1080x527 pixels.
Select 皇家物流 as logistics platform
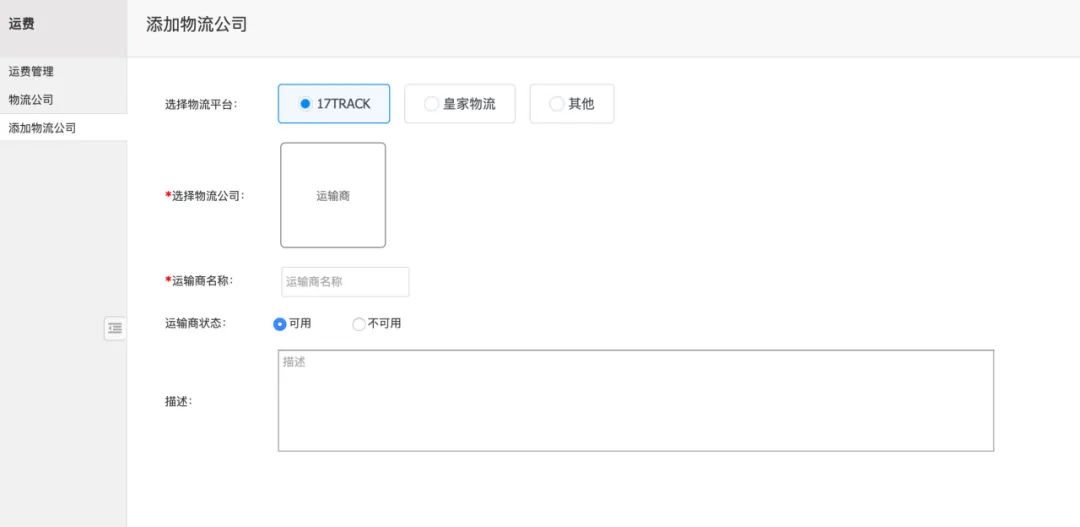pos(460,104)
